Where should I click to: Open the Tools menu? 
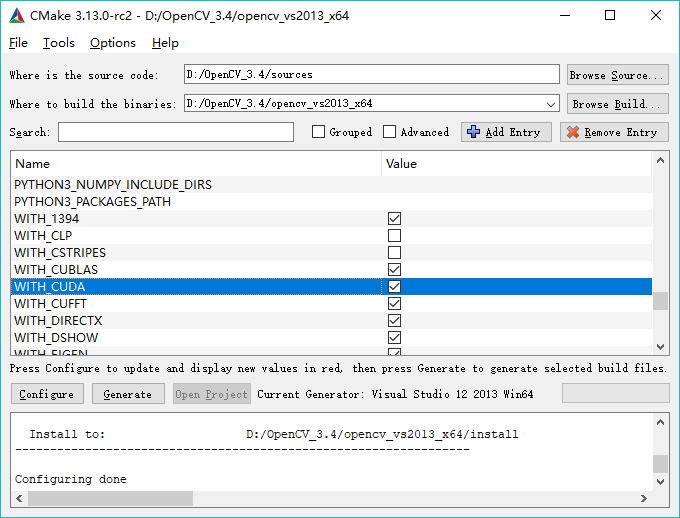59,43
